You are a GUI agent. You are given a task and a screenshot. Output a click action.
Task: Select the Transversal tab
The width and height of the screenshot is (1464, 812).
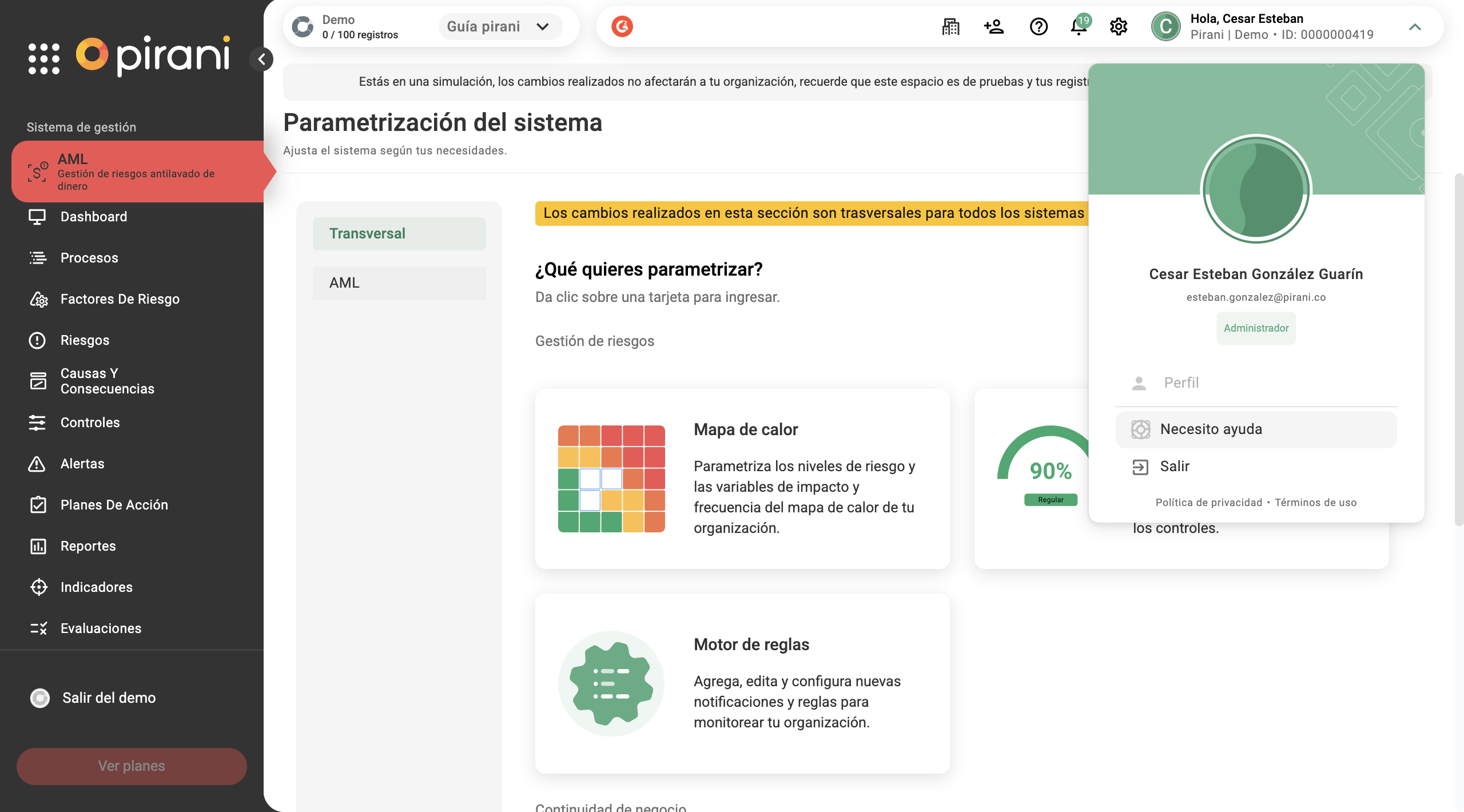399,233
